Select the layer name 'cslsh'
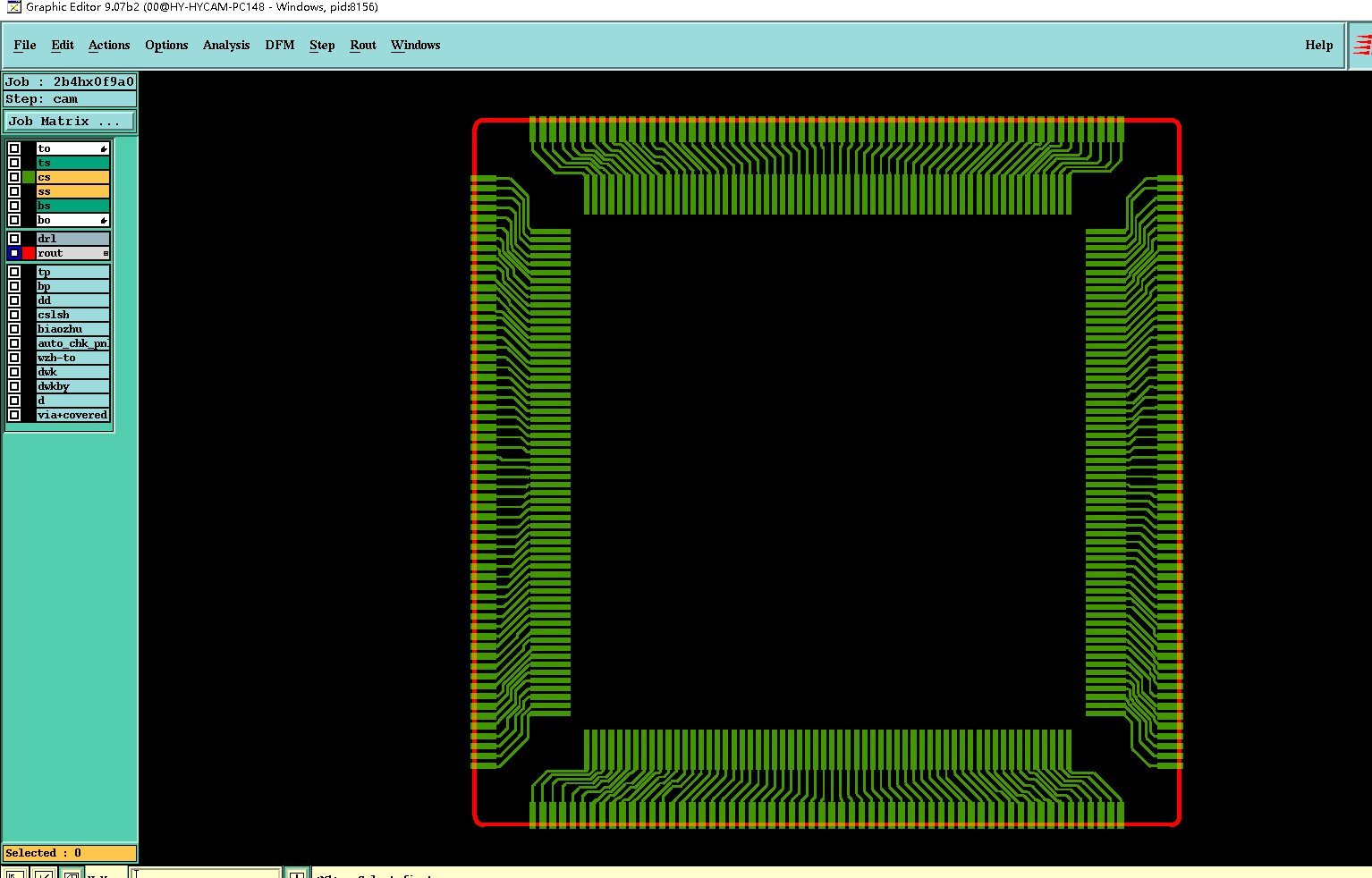The height and width of the screenshot is (878, 1372). [72, 315]
